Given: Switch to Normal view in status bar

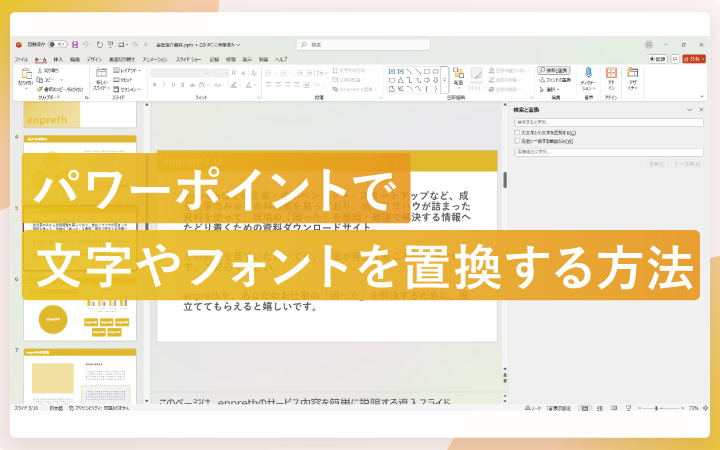Looking at the screenshot, I should click(x=585, y=408).
